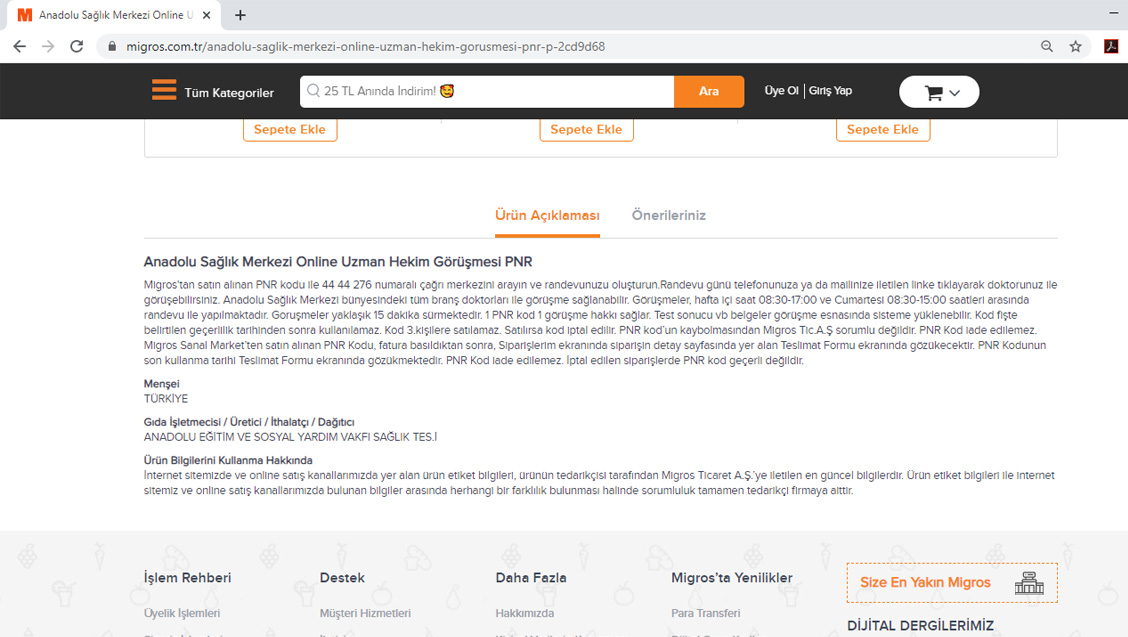Click the orange Ara search button
This screenshot has height=637, width=1128.
tap(709, 91)
